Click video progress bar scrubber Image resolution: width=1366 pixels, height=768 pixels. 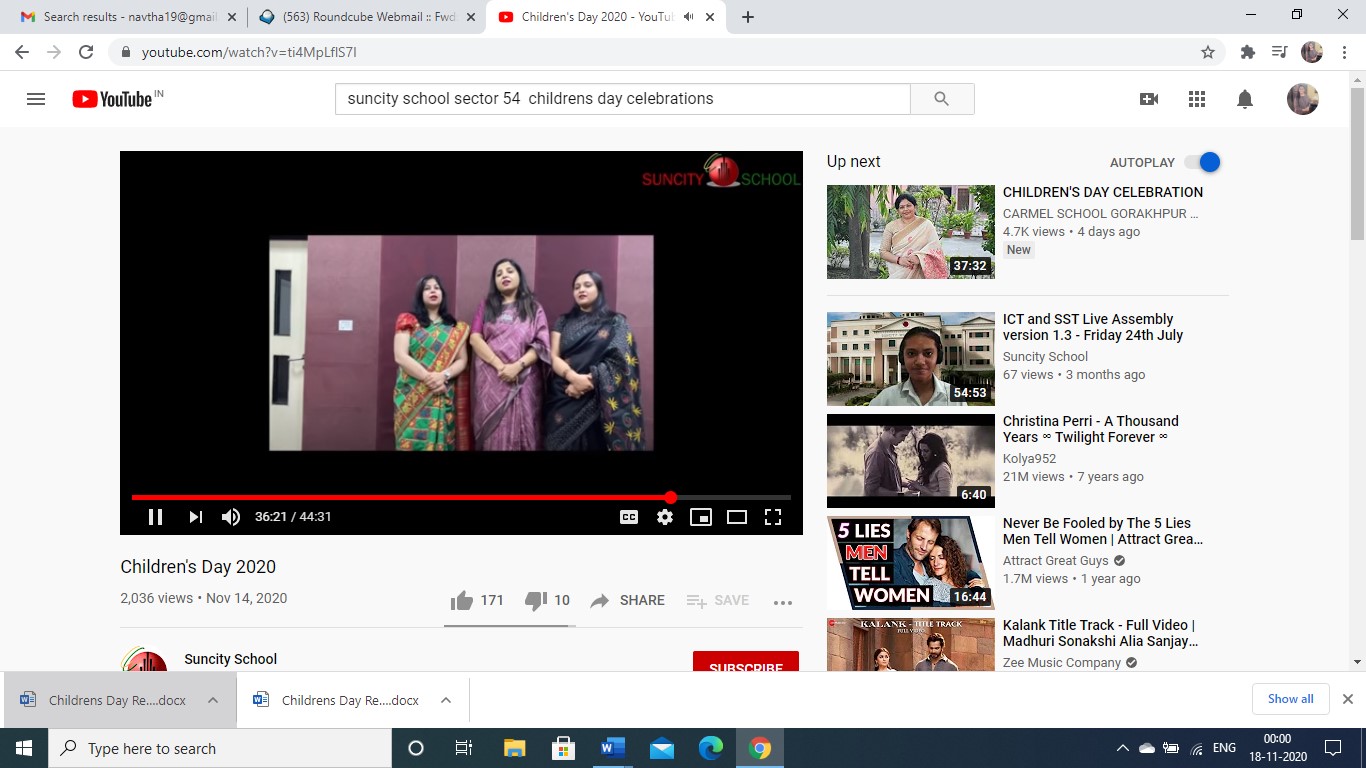(x=670, y=497)
